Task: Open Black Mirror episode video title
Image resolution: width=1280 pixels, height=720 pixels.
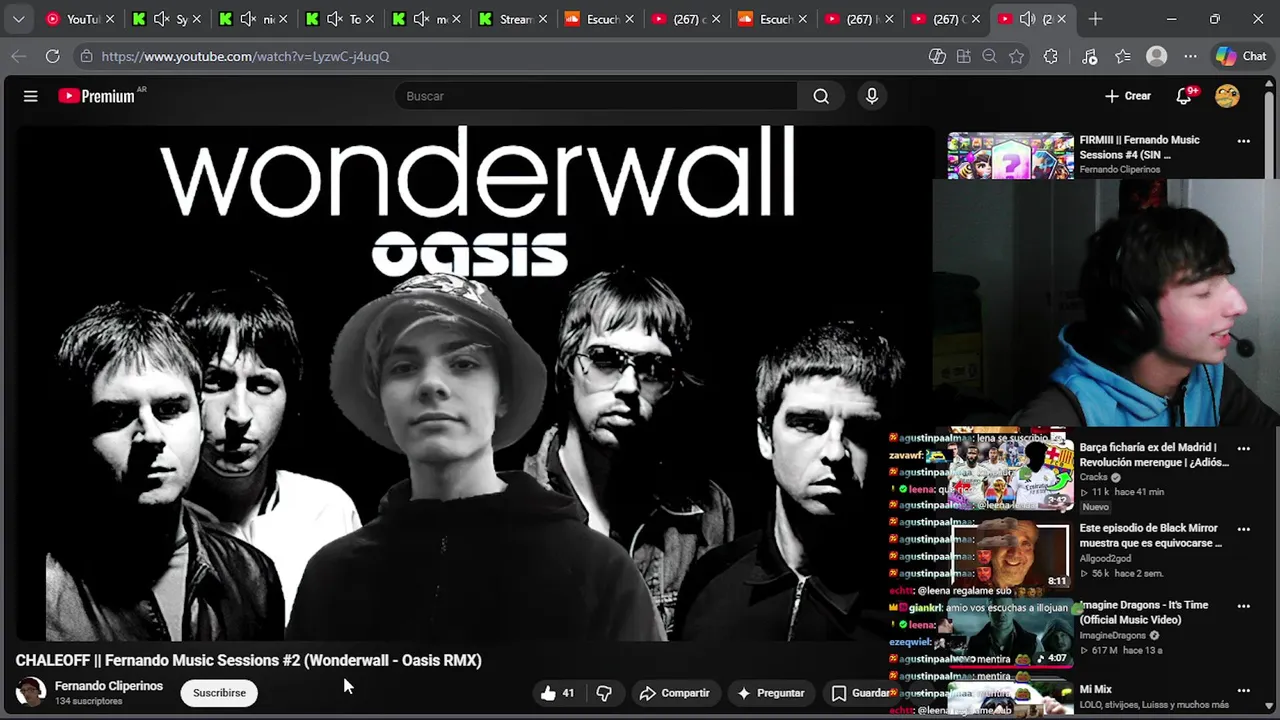Action: (1150, 536)
